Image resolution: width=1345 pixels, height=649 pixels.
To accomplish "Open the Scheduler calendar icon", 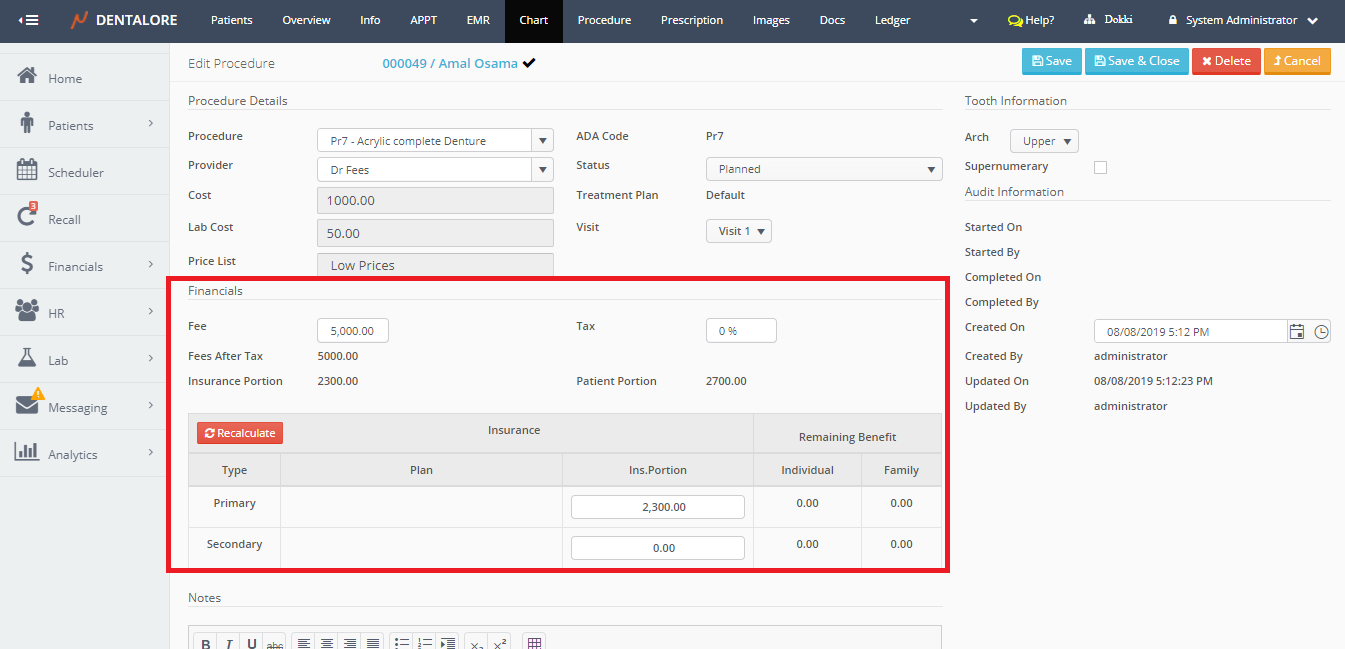I will point(27,171).
